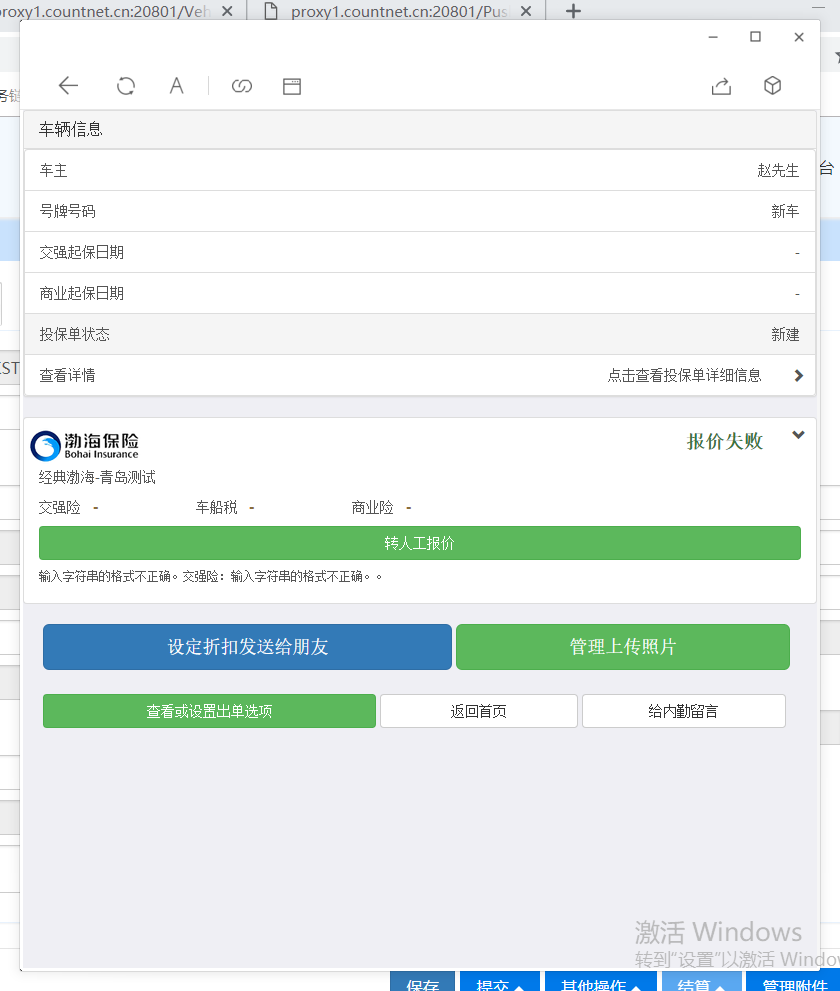This screenshot has width=840, height=991.
Task: Click 转人工报价 green button
Action: coord(420,543)
